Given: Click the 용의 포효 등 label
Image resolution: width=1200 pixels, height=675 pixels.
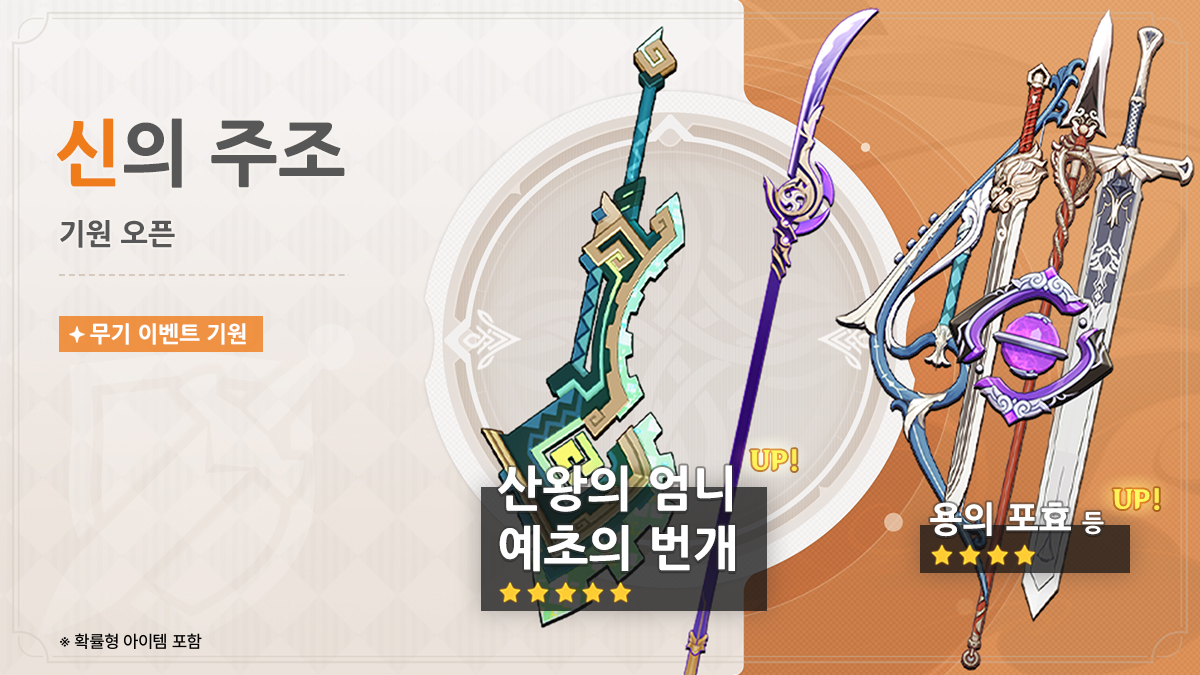Looking at the screenshot, I should pyautogui.click(x=1015, y=519).
